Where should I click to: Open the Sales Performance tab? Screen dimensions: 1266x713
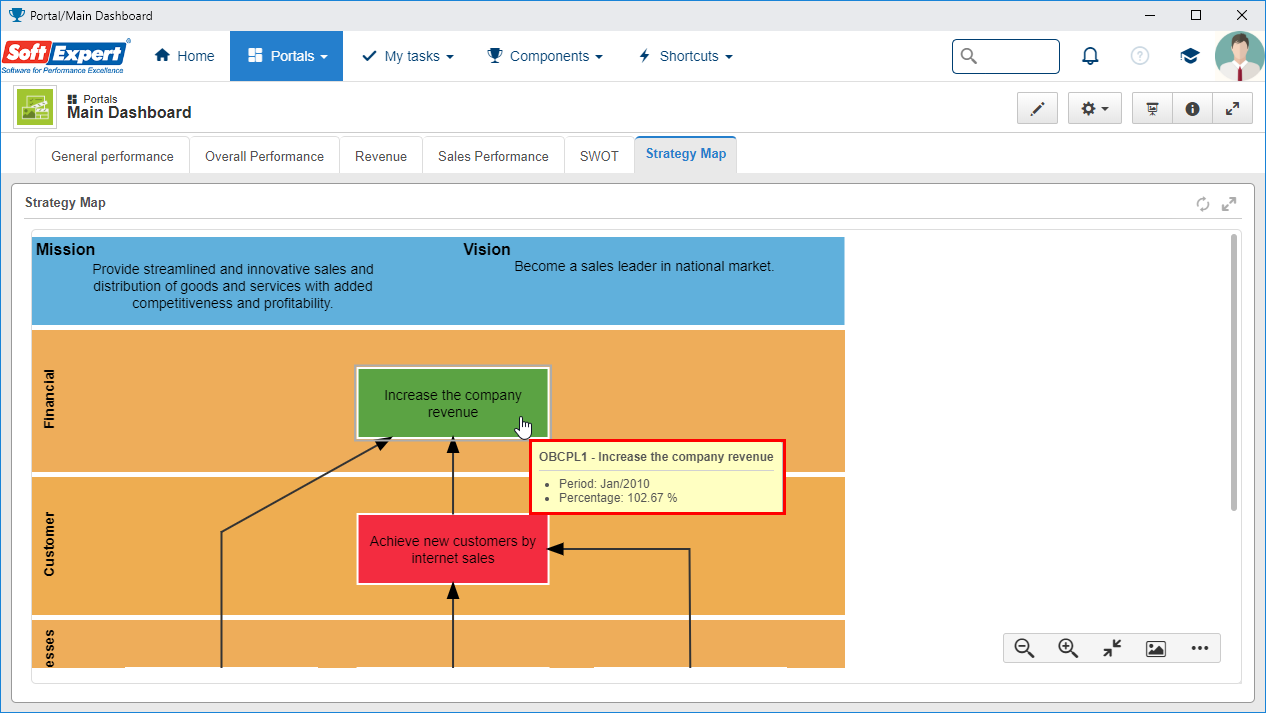click(x=494, y=156)
